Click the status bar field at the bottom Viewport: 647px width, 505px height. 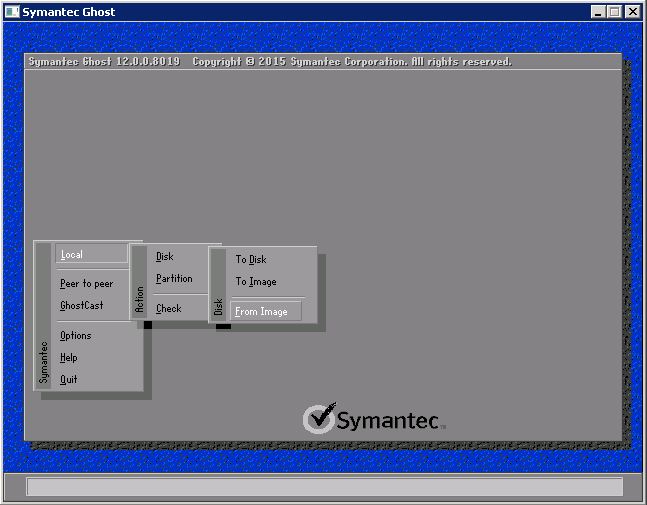pos(324,487)
